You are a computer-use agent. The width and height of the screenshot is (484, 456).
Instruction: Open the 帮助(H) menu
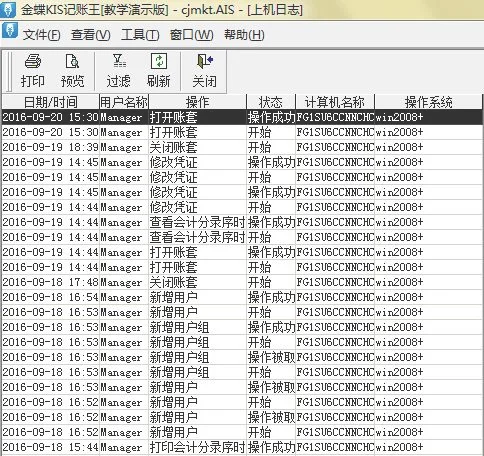coord(244,35)
